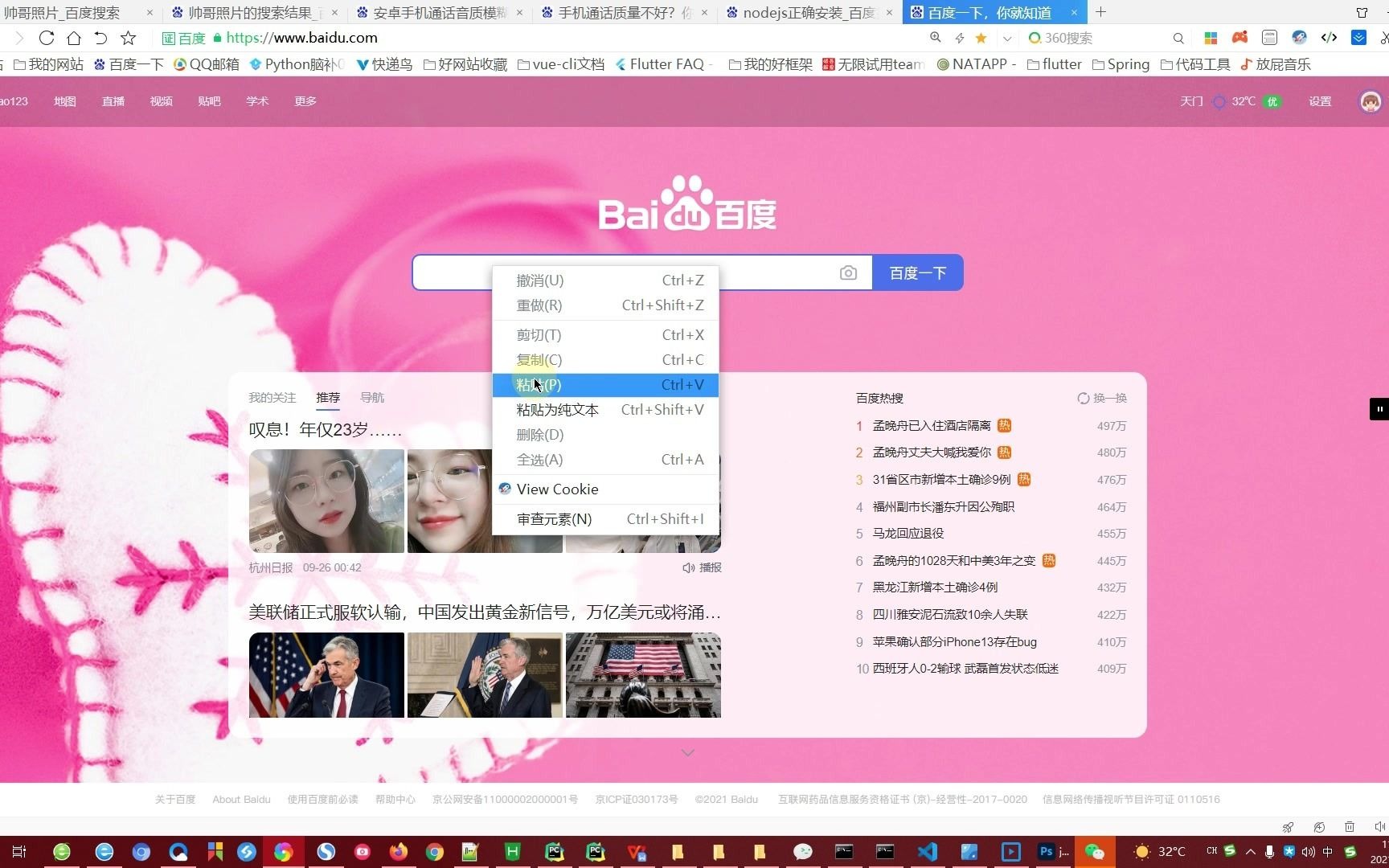Open hot search 西班牙人0-2输球 武磊首发状态低迷
The image size is (1389, 868).
click(x=965, y=669)
